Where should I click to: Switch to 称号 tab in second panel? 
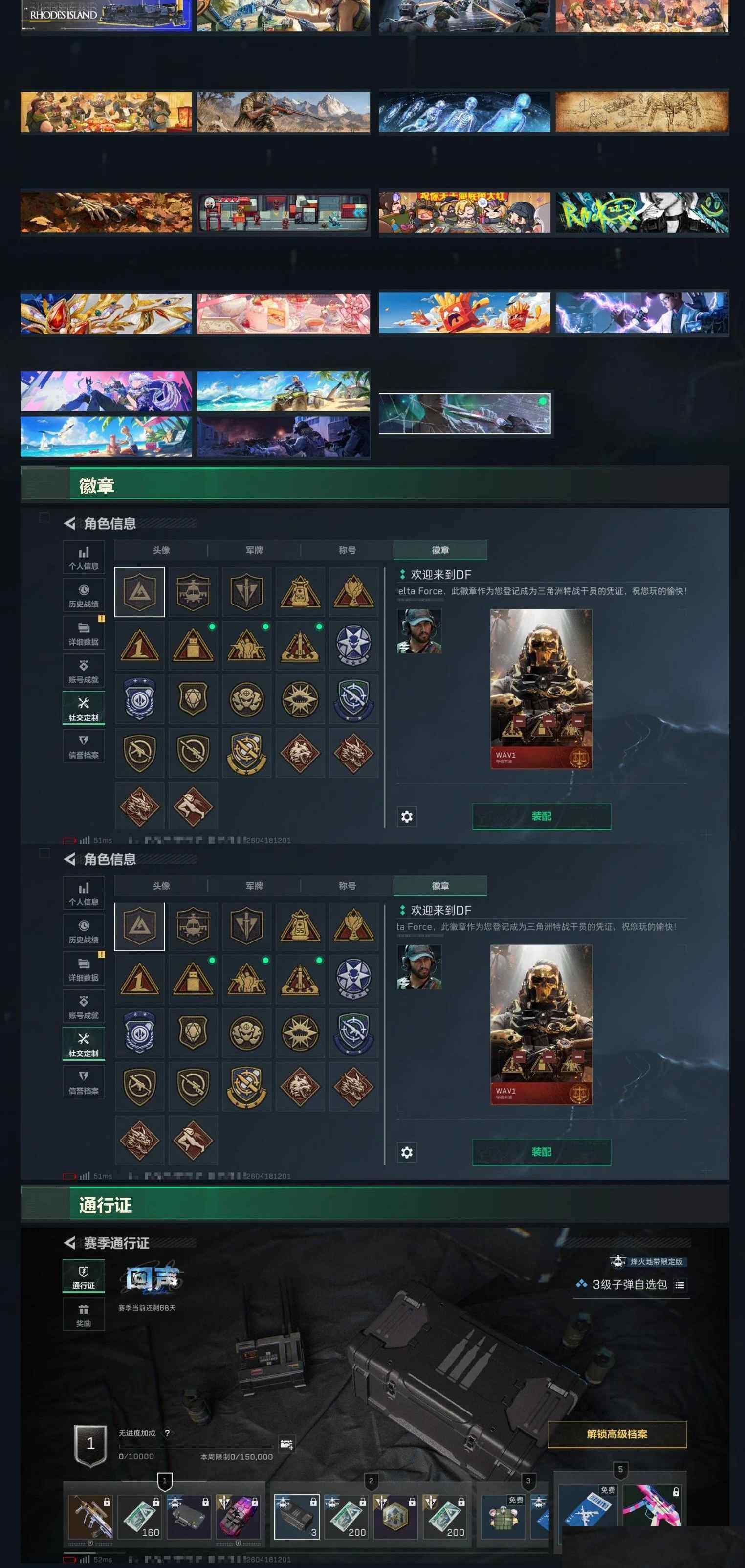[347, 886]
